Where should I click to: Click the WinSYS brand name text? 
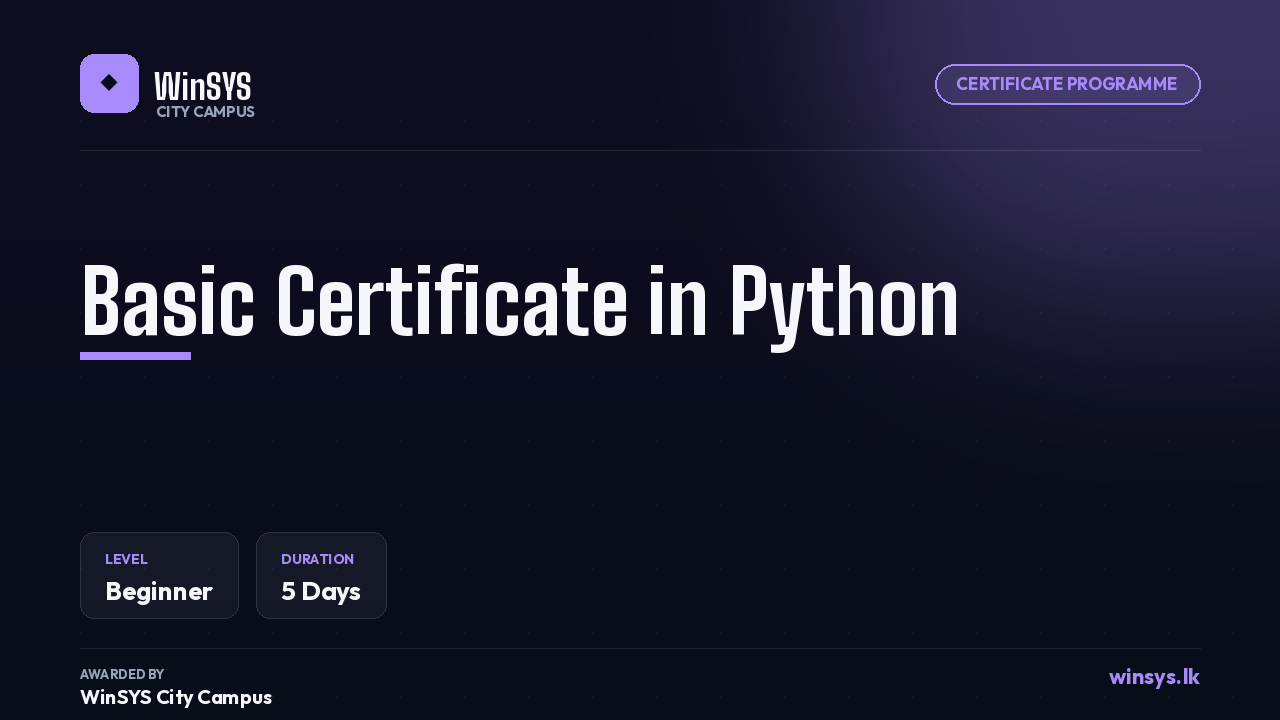tap(203, 87)
